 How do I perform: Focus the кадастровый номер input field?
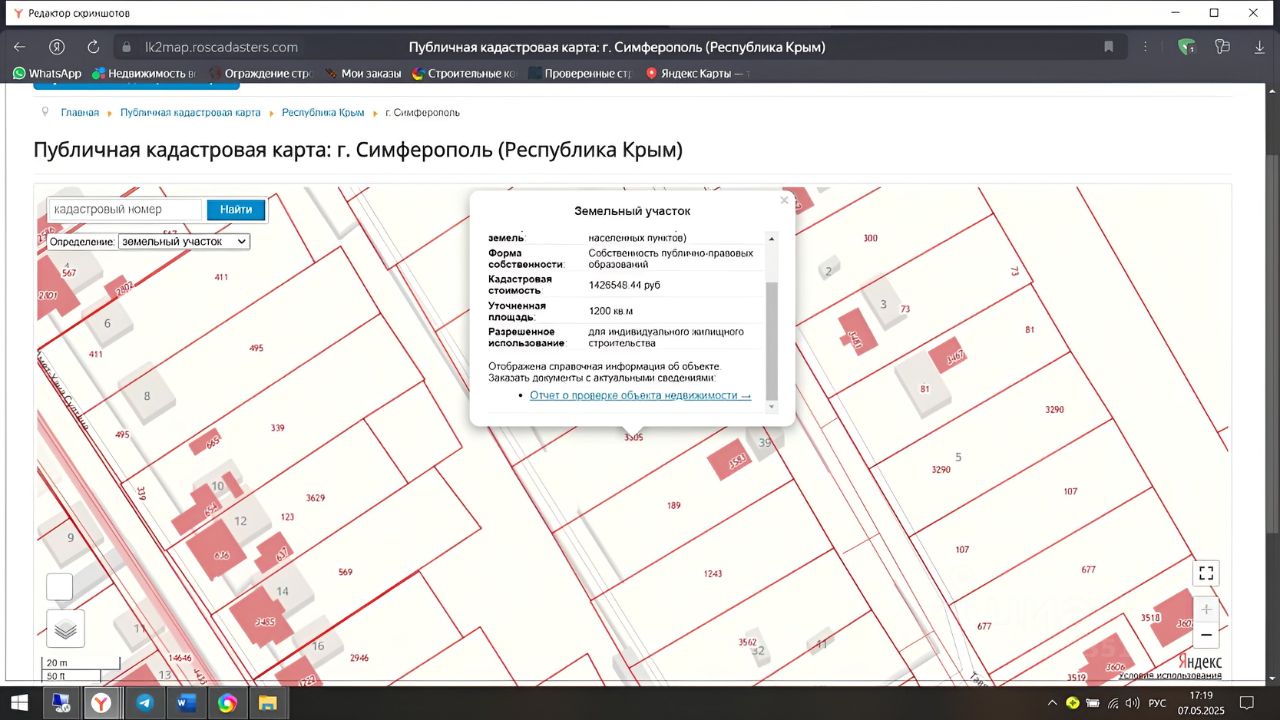pos(125,210)
